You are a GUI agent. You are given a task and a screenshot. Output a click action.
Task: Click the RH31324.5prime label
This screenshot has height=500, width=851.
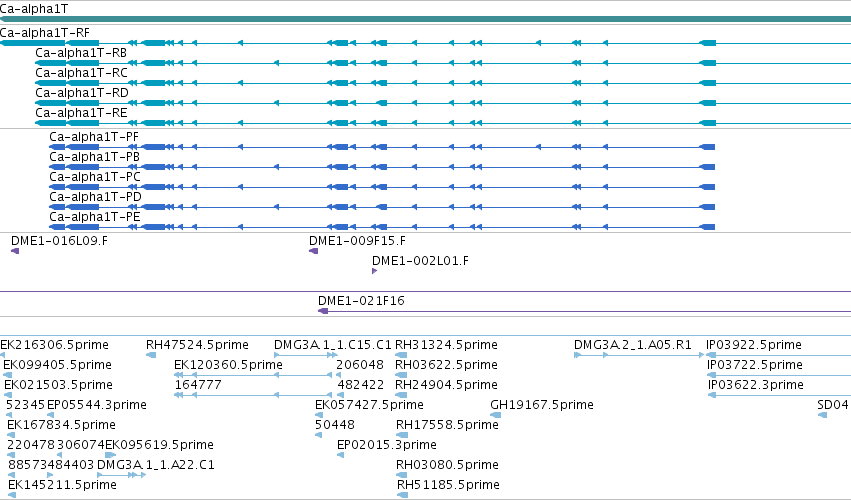click(447, 345)
